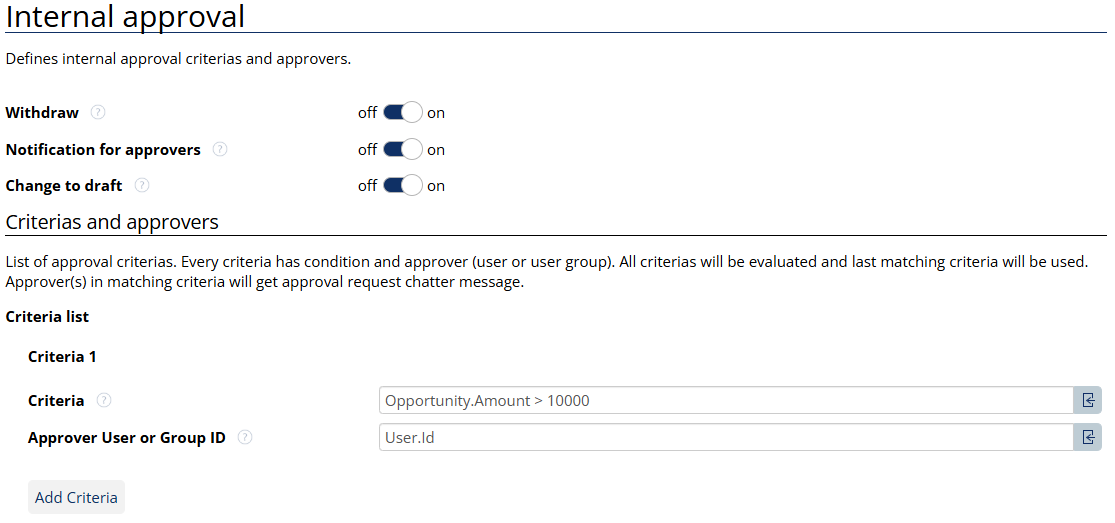
Task: Click "off" beside the Change to draft switch
Action: click(x=367, y=186)
